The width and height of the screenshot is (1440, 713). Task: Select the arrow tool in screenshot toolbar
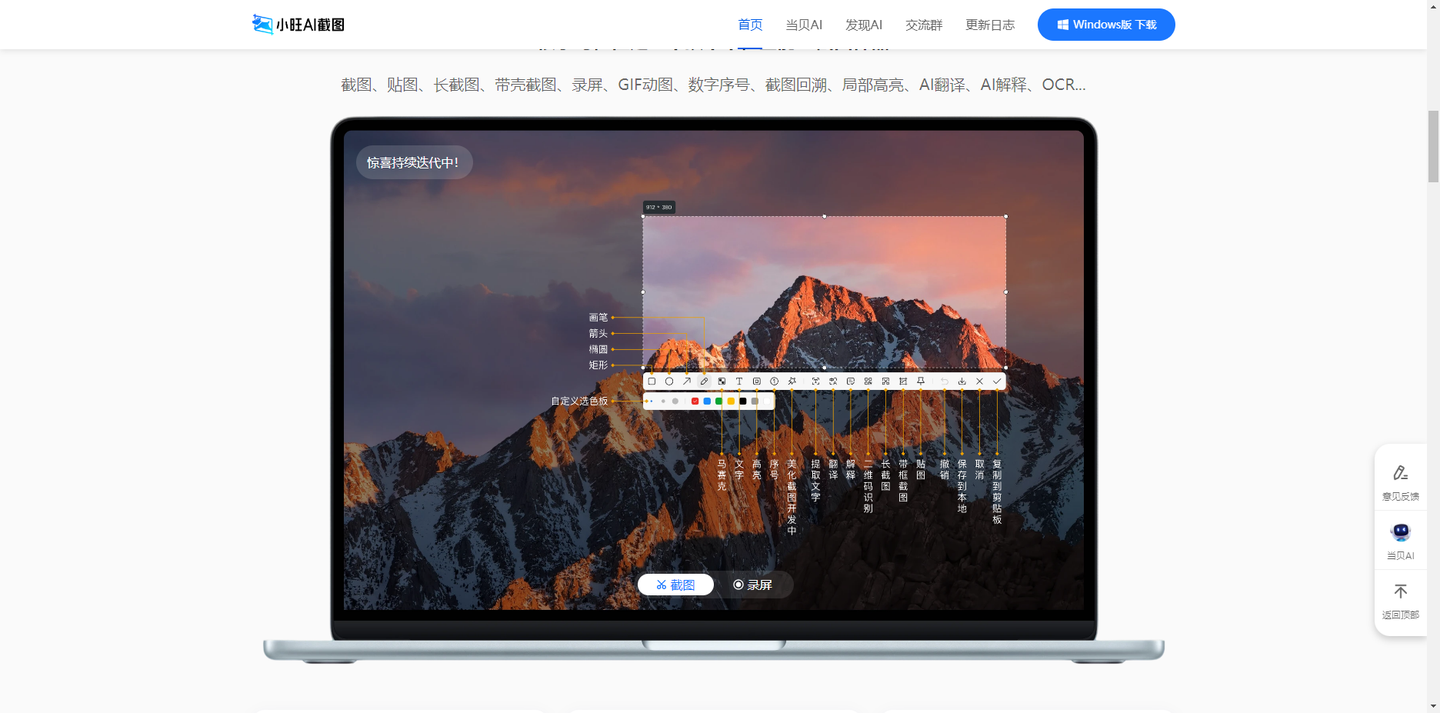point(687,381)
